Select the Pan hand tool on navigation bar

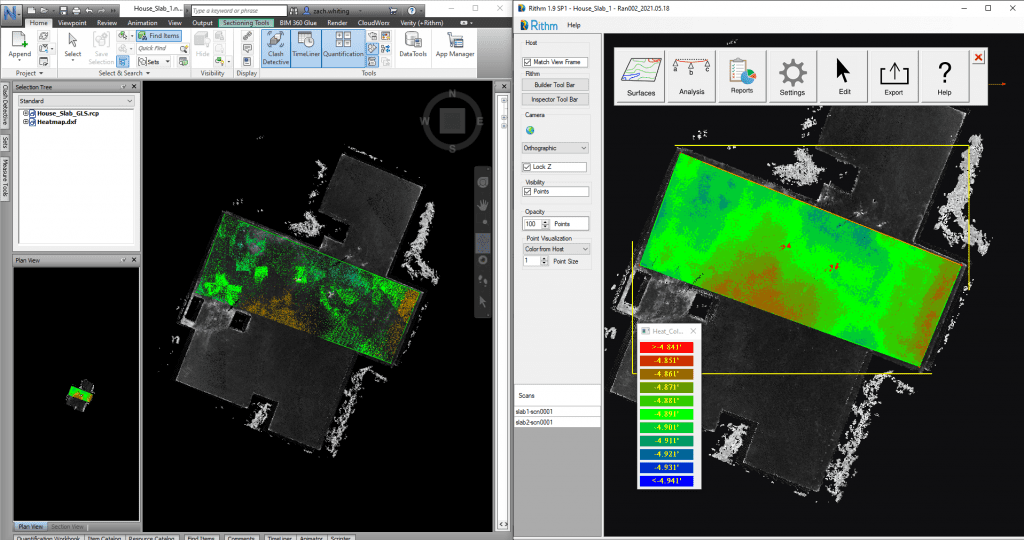coord(483,205)
